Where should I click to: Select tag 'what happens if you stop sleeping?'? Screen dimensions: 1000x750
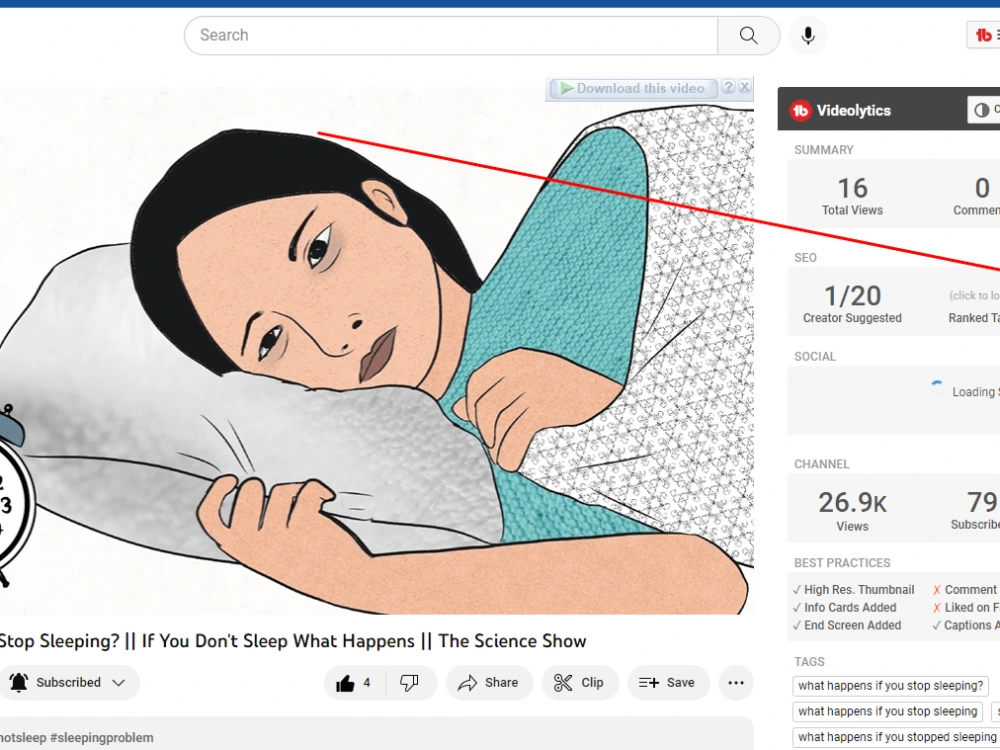[x=890, y=686]
